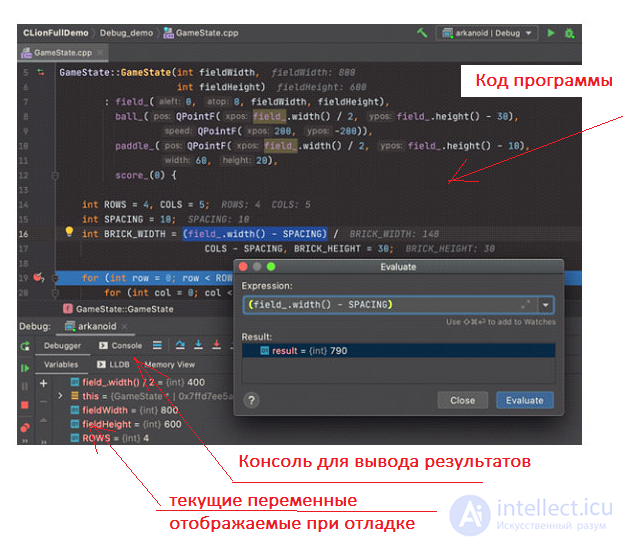The image size is (623, 543).
Task: Open View Breakpoints red circles icon
Action: click(x=25, y=427)
